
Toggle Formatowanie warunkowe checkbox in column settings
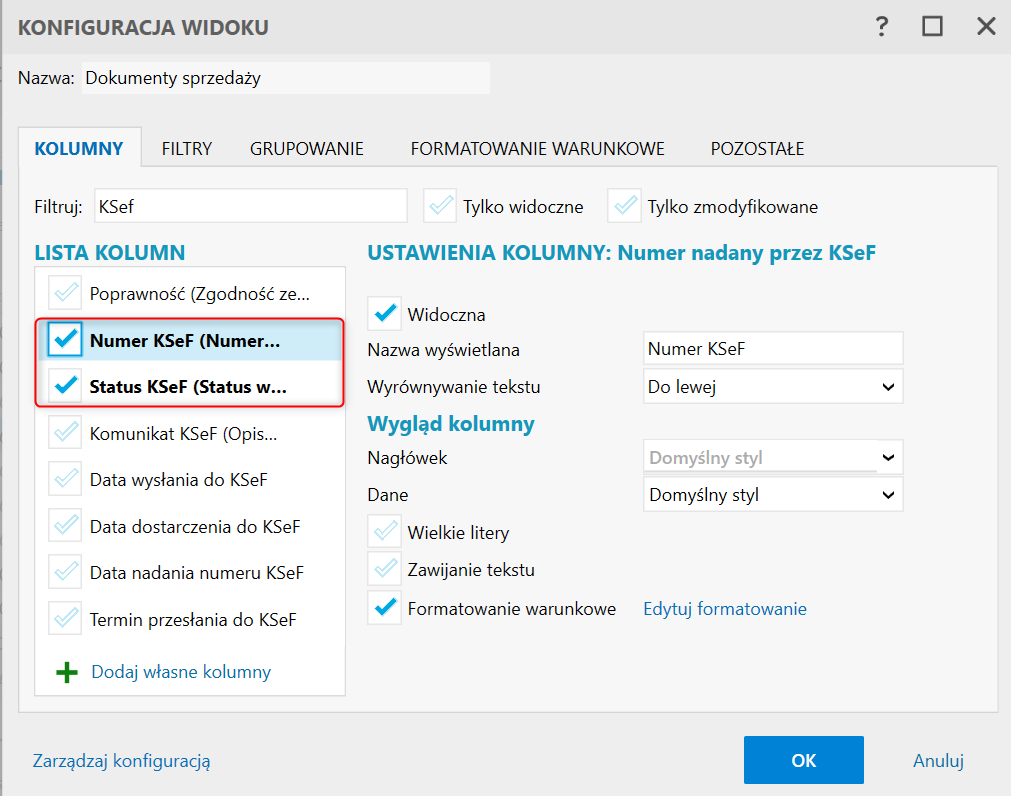click(384, 608)
